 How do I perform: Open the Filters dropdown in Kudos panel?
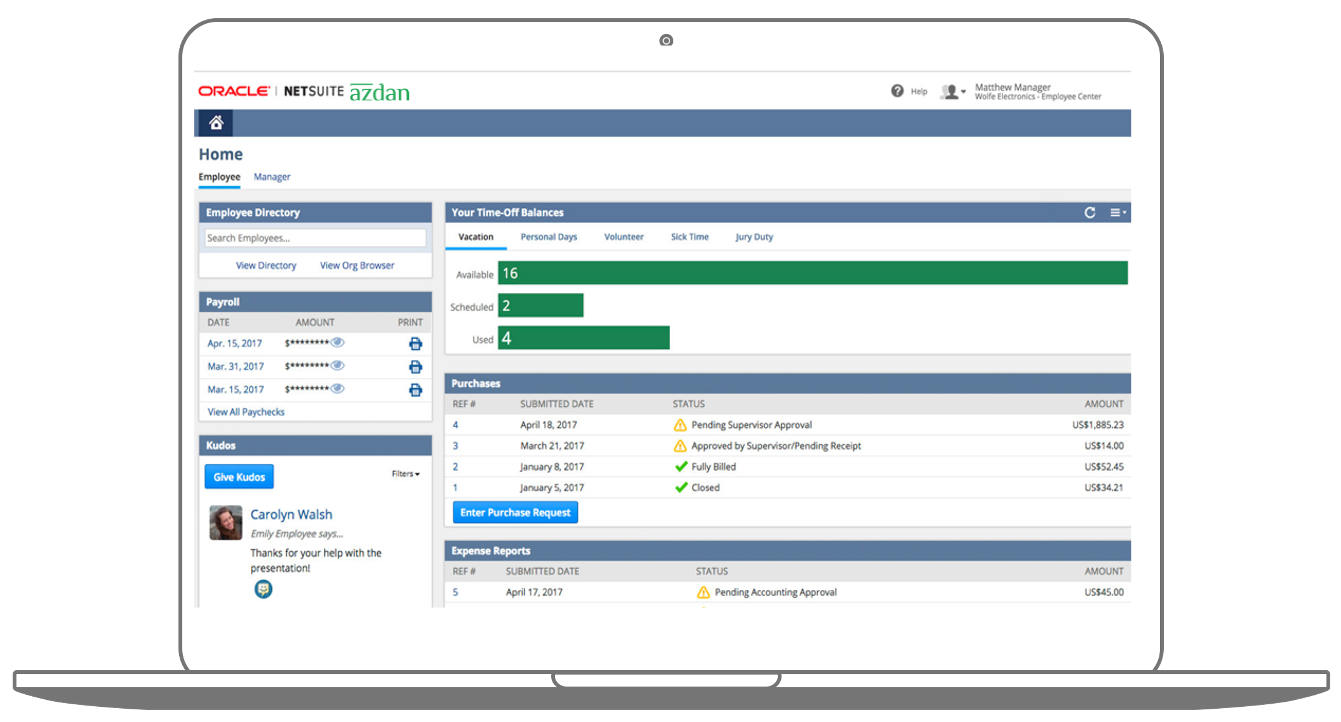click(405, 474)
